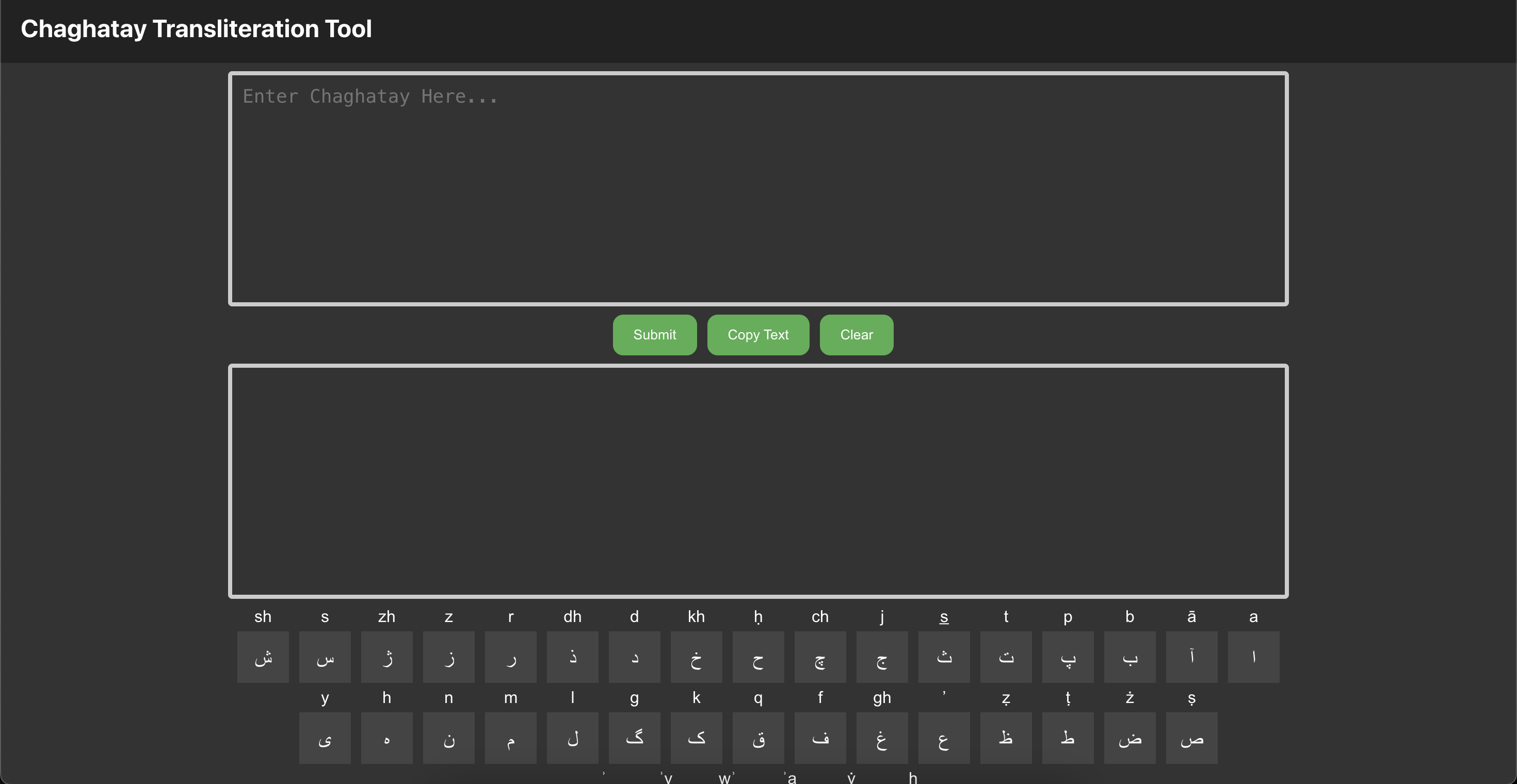Click the ف (f) character button

pos(820,738)
